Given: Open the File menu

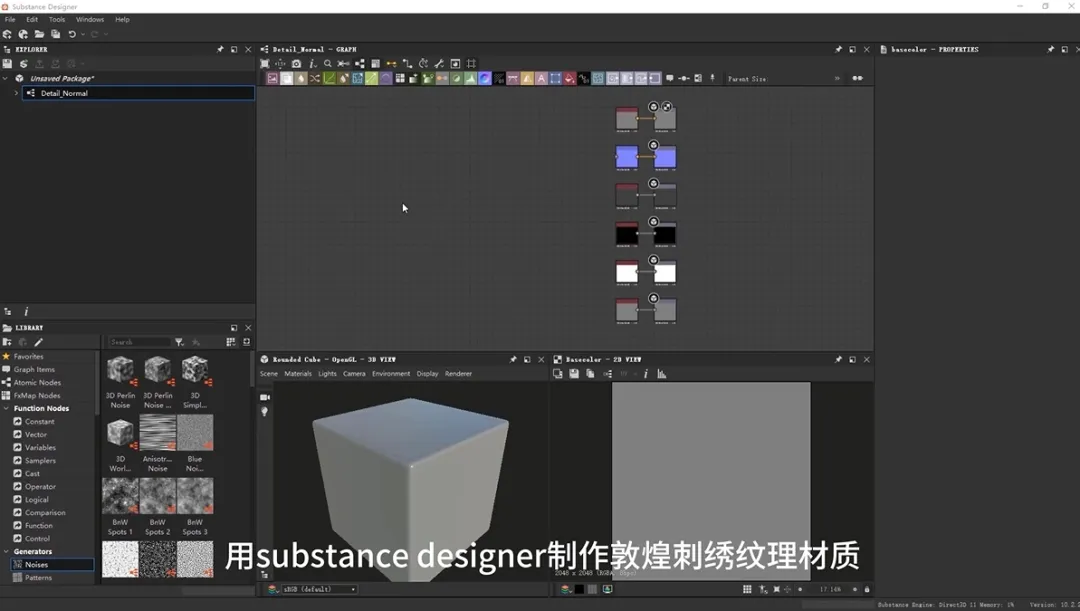Looking at the screenshot, I should [10, 19].
